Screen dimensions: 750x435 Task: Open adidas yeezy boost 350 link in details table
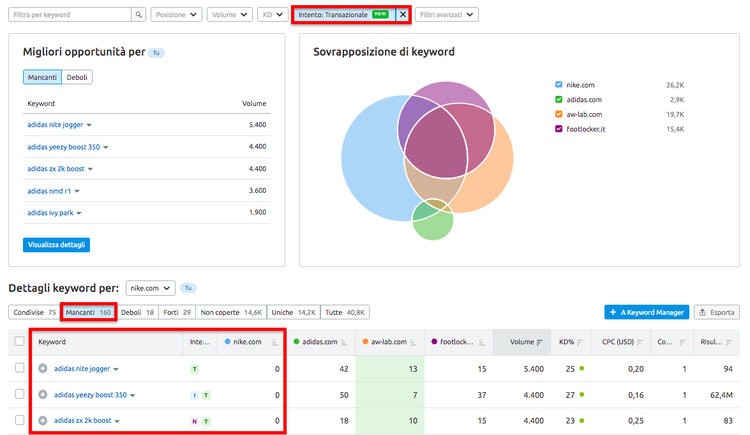coord(90,395)
